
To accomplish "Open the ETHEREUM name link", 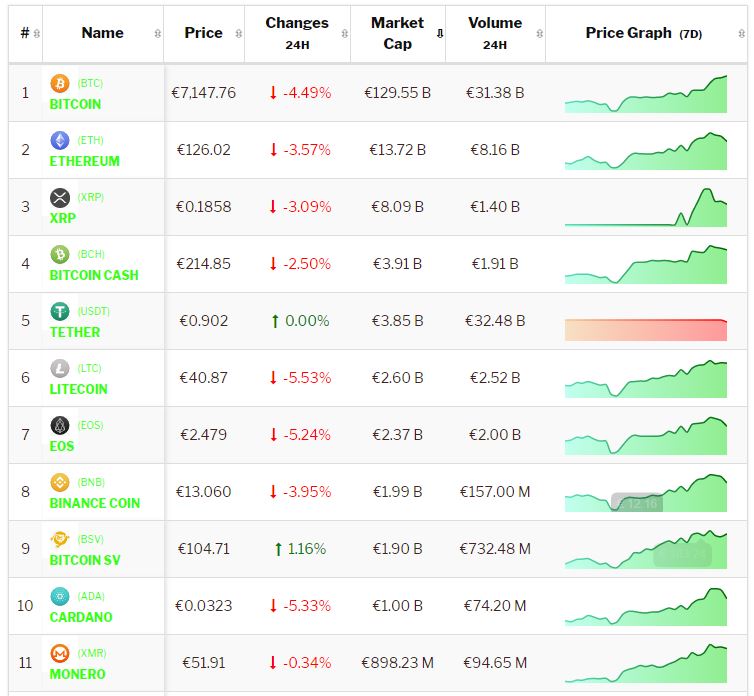I will click(84, 161).
